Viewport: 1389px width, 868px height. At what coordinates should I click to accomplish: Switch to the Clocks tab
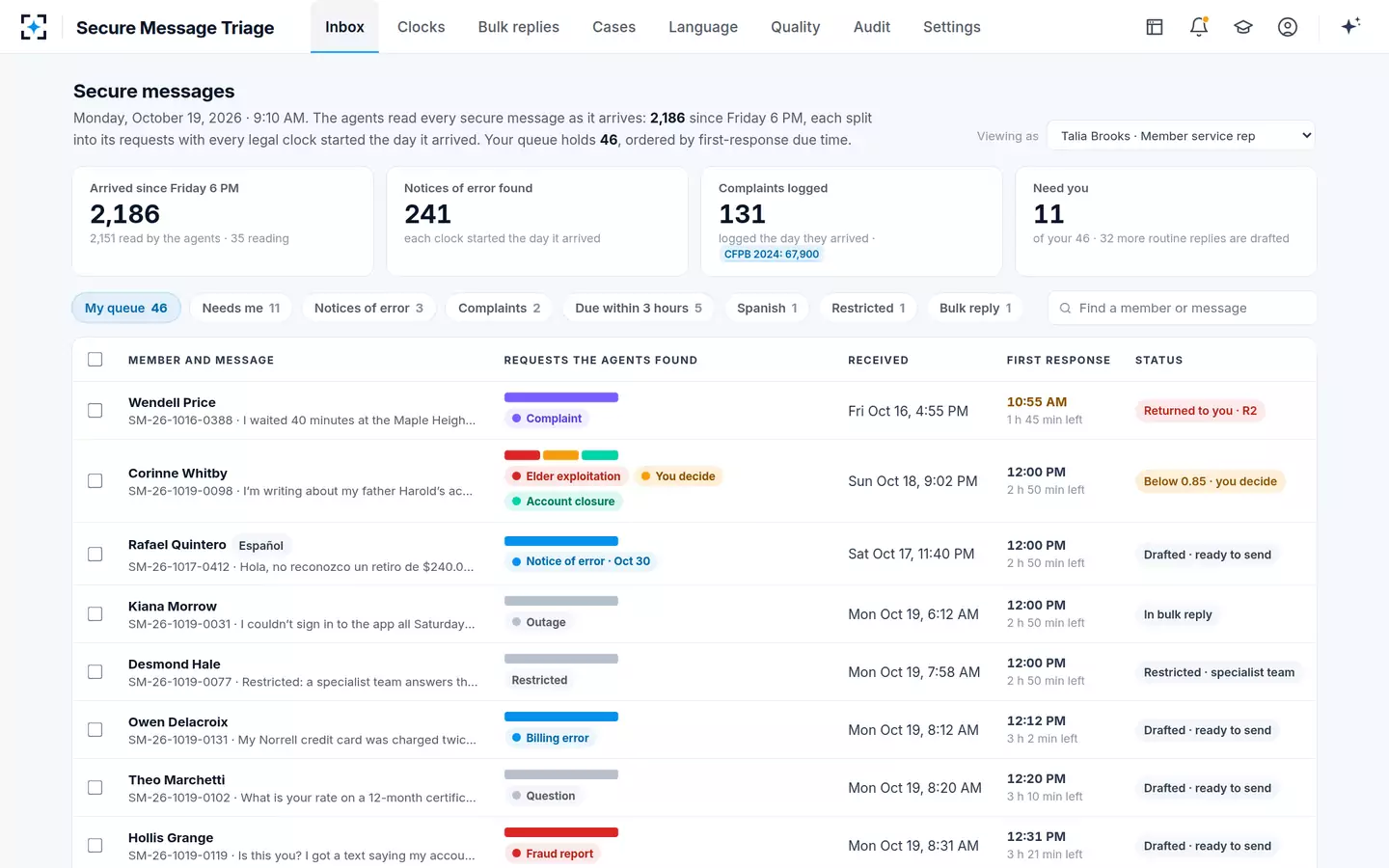[422, 27]
